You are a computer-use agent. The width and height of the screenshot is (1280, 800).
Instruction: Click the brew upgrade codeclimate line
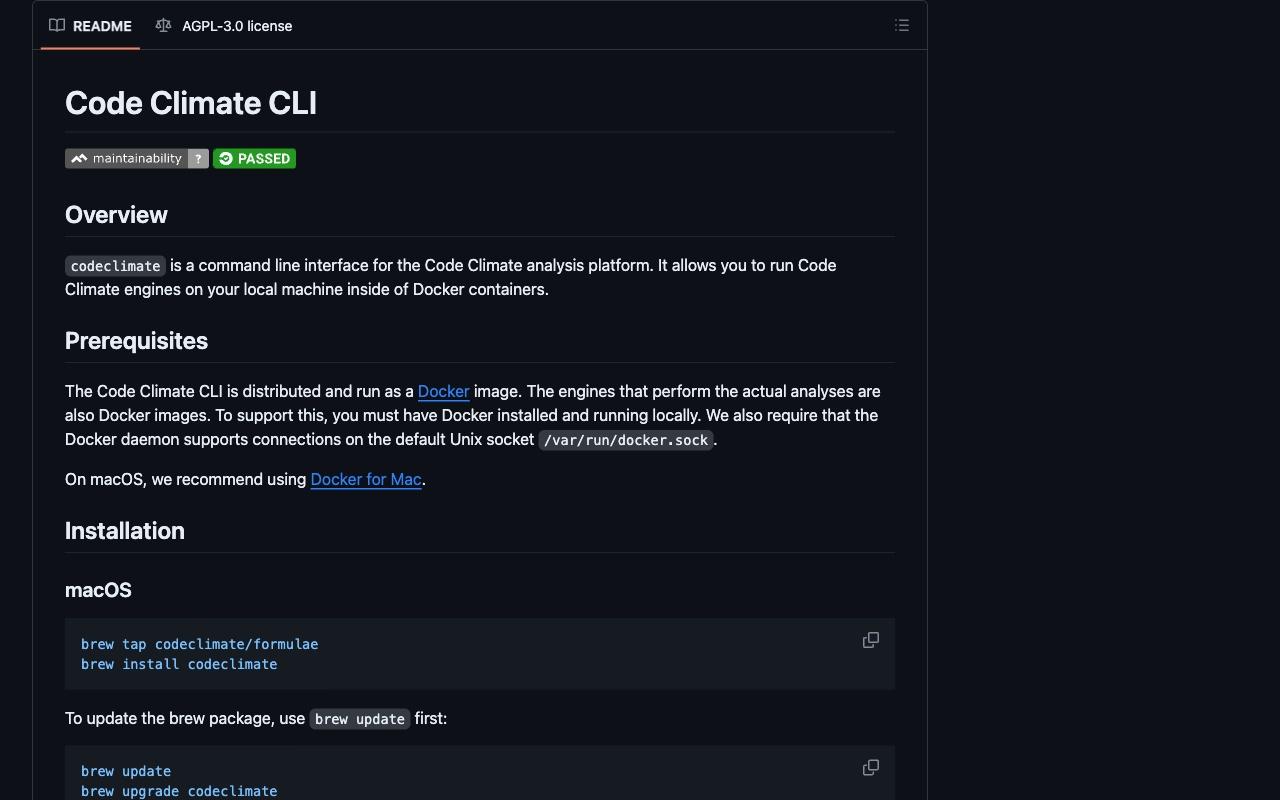click(x=179, y=791)
